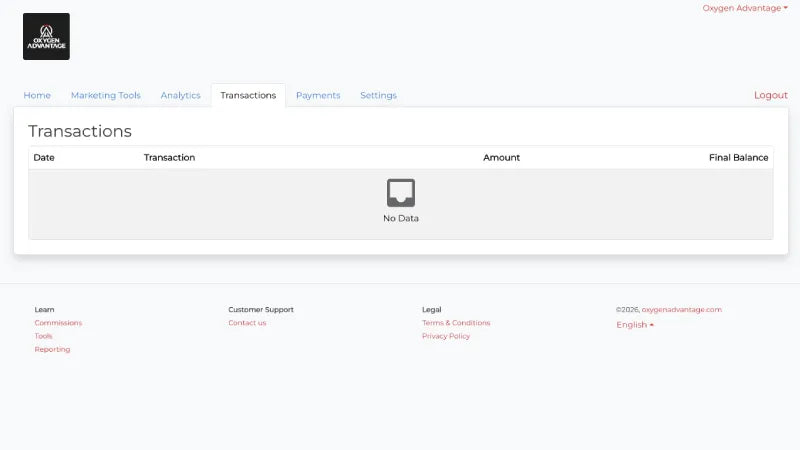Open the Commissions footer link
This screenshot has height=450, width=800.
tap(58, 323)
